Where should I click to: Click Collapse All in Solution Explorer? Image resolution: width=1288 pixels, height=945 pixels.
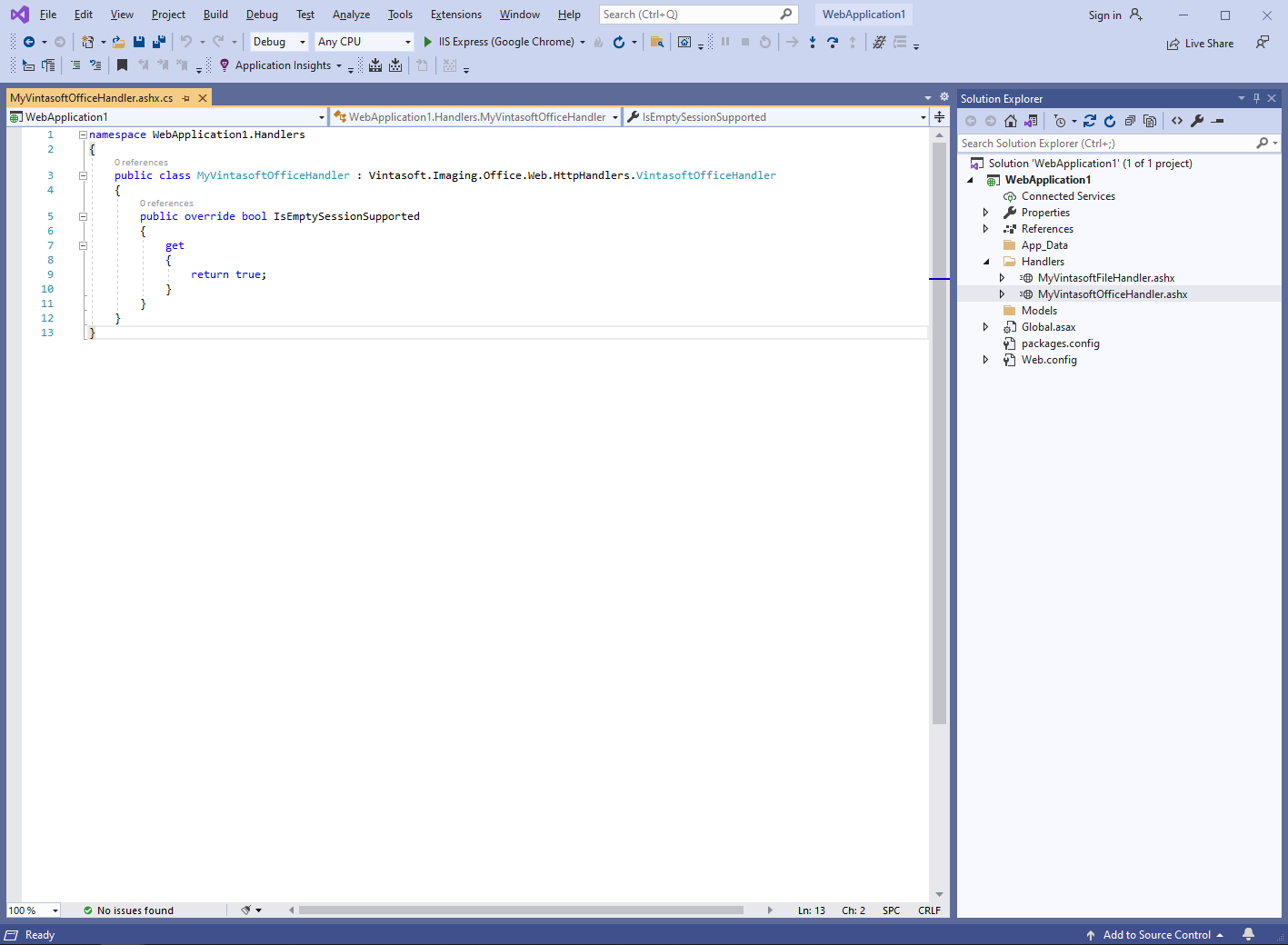click(1130, 121)
